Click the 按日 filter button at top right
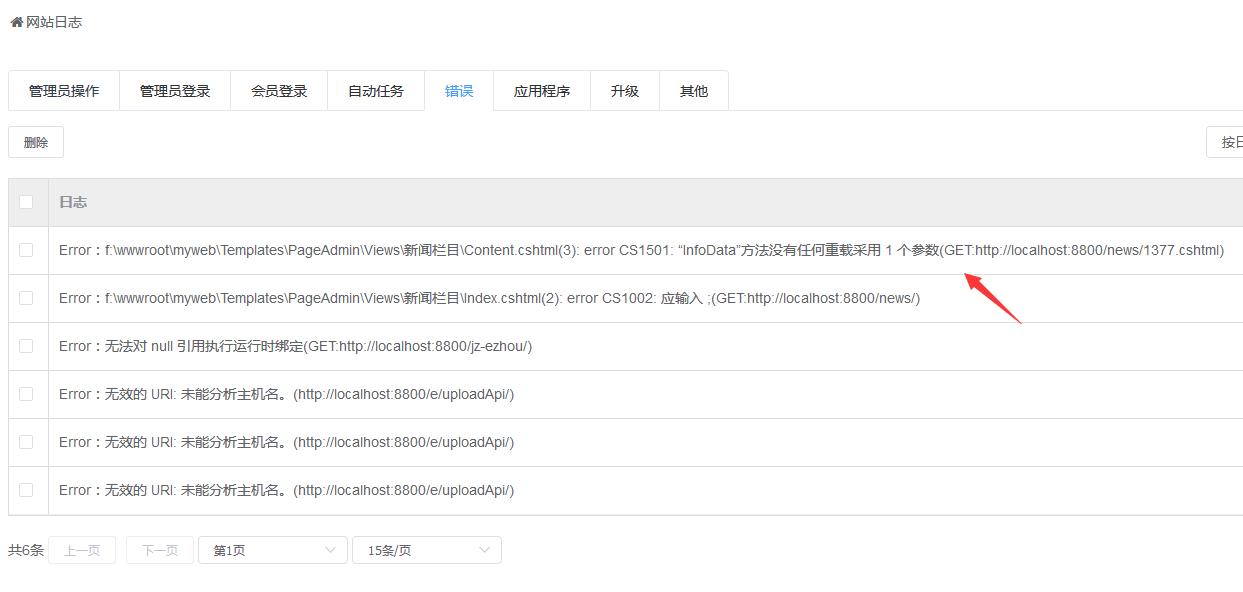Screen dimensions: 1243x592 pos(1230,141)
